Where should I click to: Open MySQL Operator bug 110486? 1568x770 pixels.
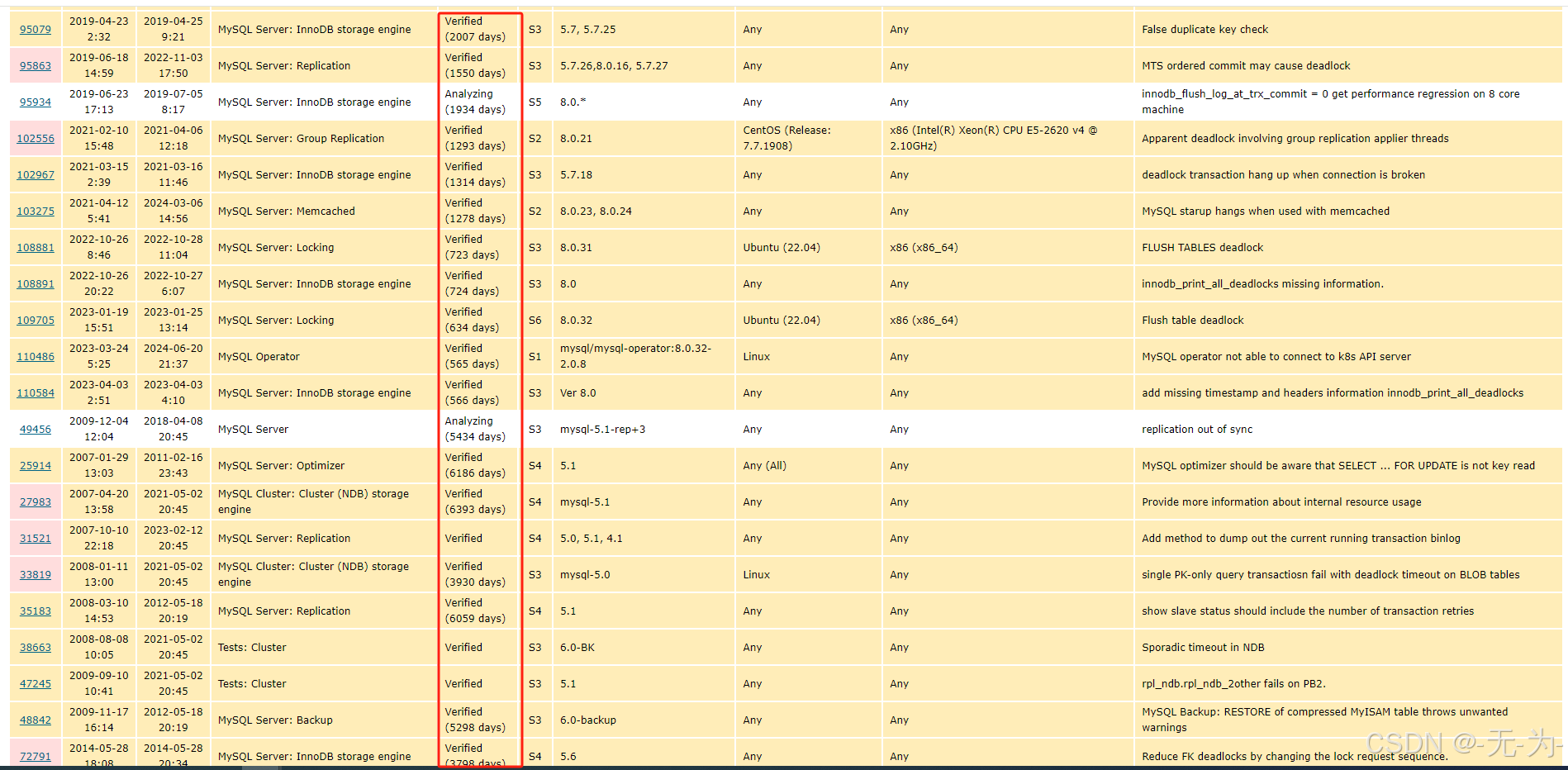click(36, 356)
